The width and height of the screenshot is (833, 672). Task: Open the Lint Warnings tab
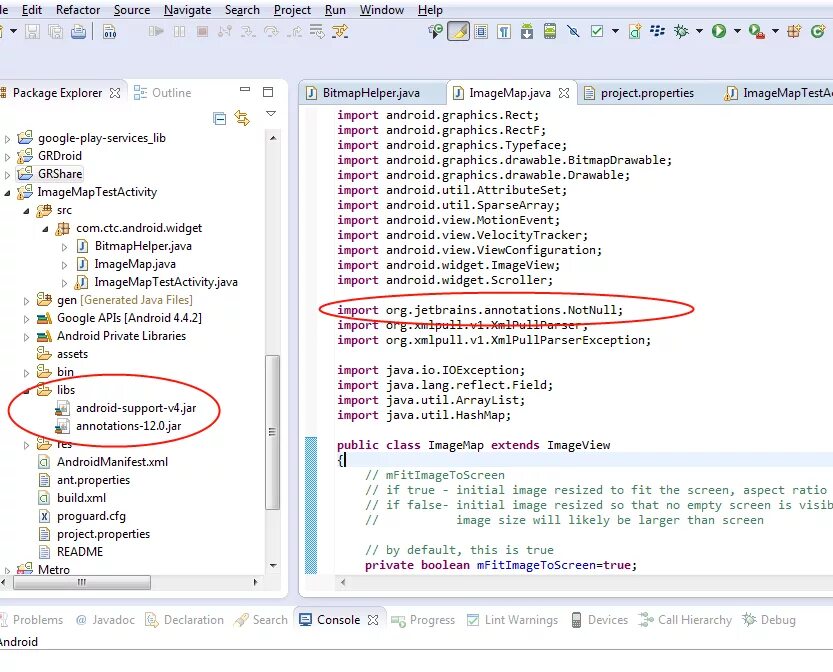[x=513, y=620]
